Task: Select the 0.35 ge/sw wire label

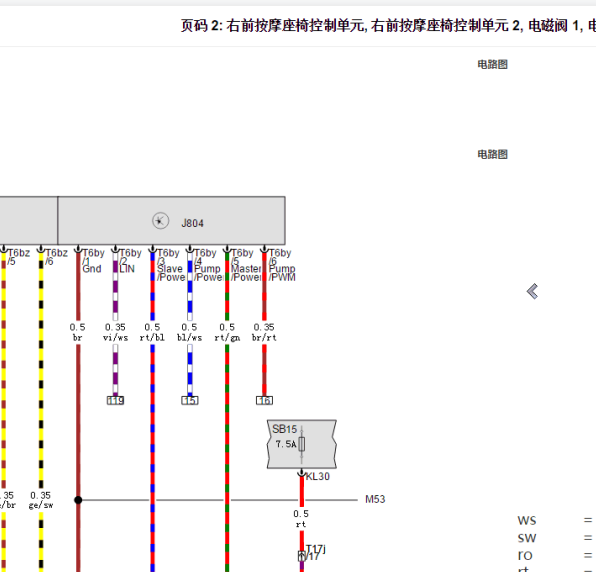Action: 41,500
